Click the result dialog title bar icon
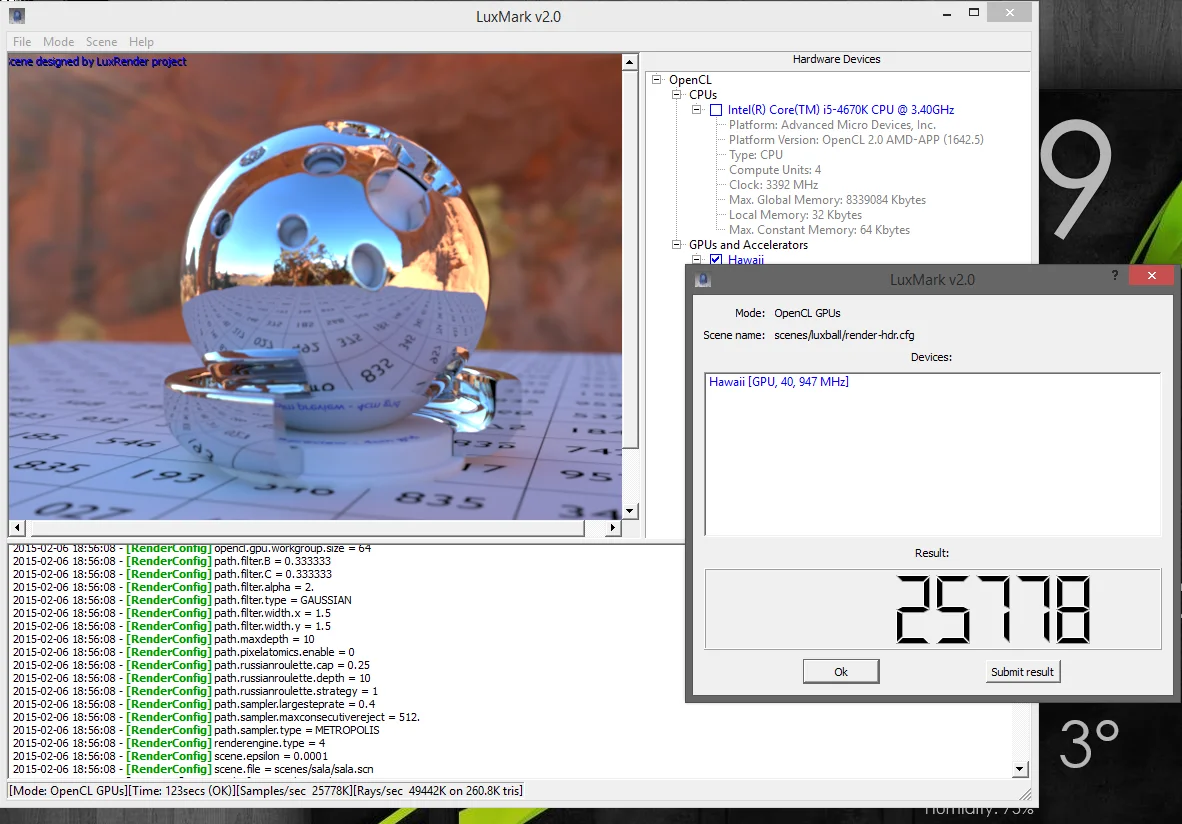 (x=703, y=280)
